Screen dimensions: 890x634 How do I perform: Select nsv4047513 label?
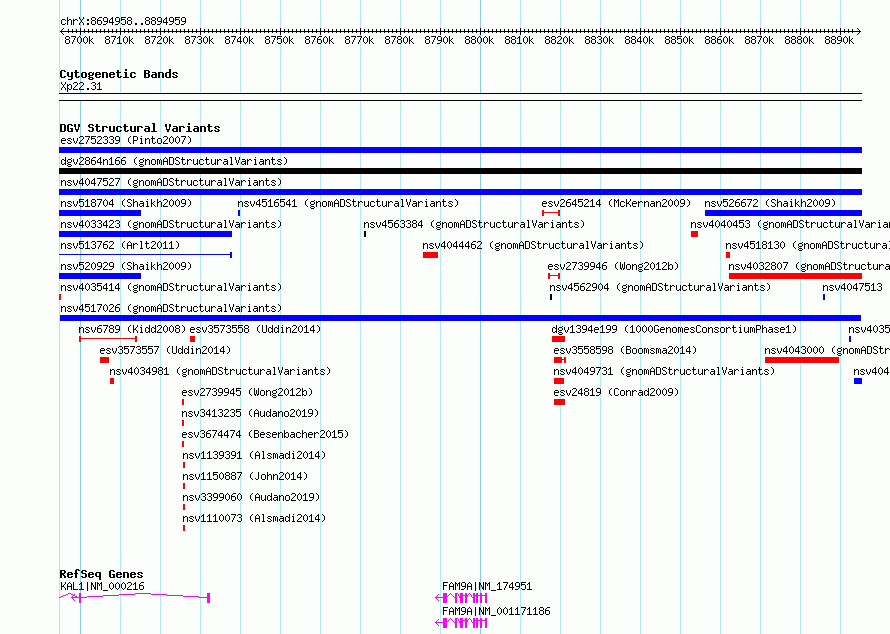[x=852, y=287]
